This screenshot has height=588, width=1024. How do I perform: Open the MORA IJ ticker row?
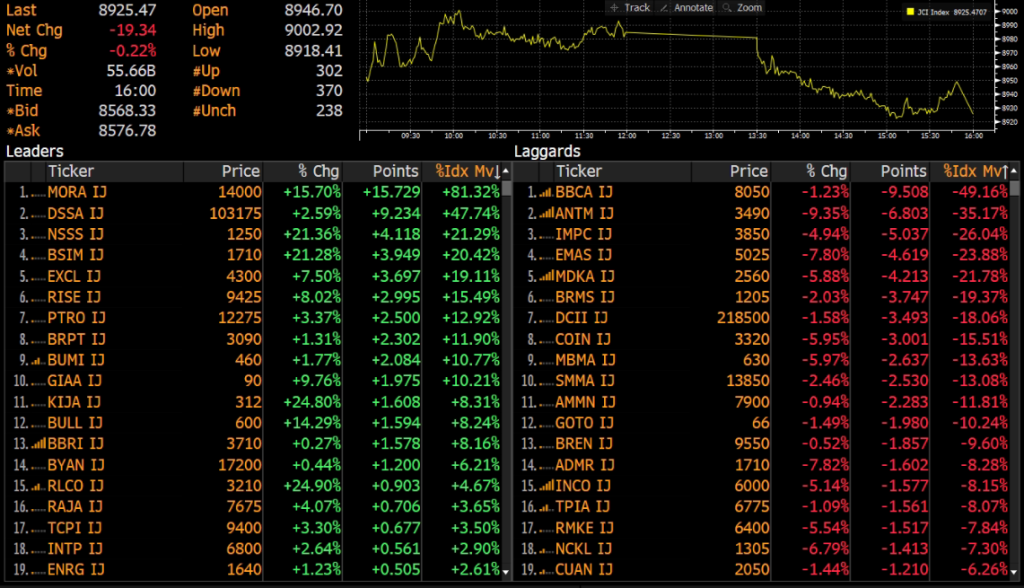tap(75, 192)
